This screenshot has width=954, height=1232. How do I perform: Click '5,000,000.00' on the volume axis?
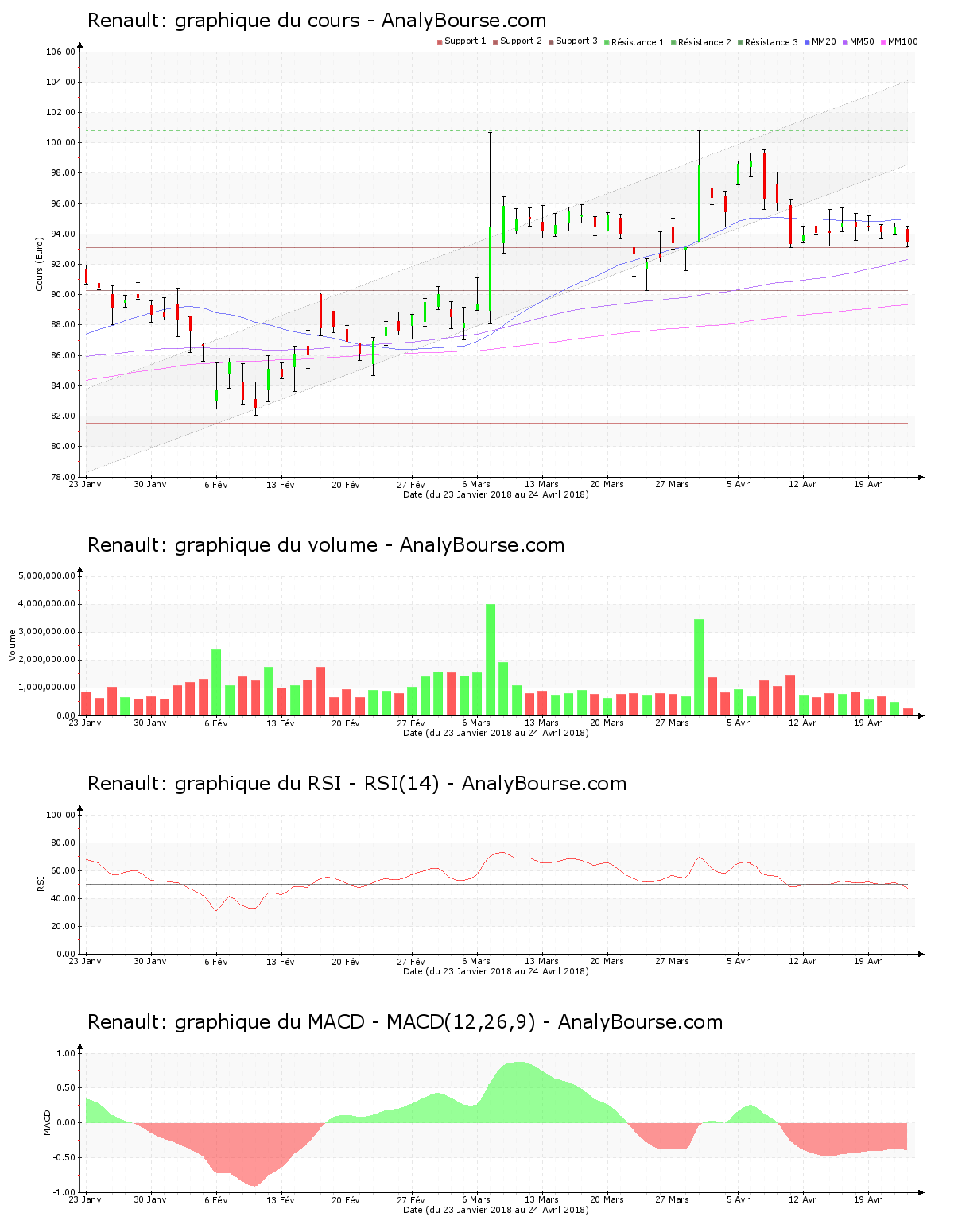point(47,575)
